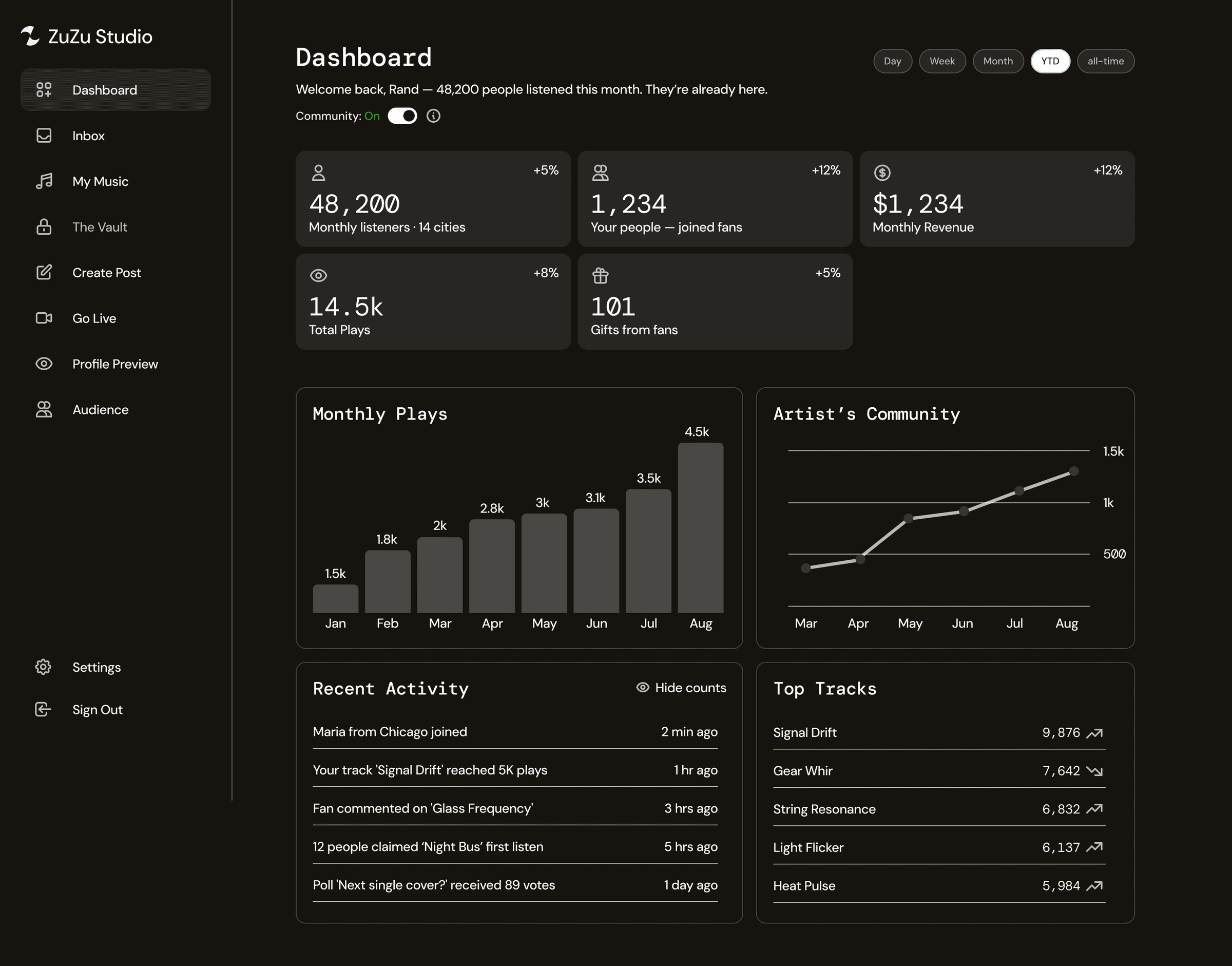Click the Monthly Revenue dollar icon
This screenshot has width=1232, height=966.
pos(882,173)
